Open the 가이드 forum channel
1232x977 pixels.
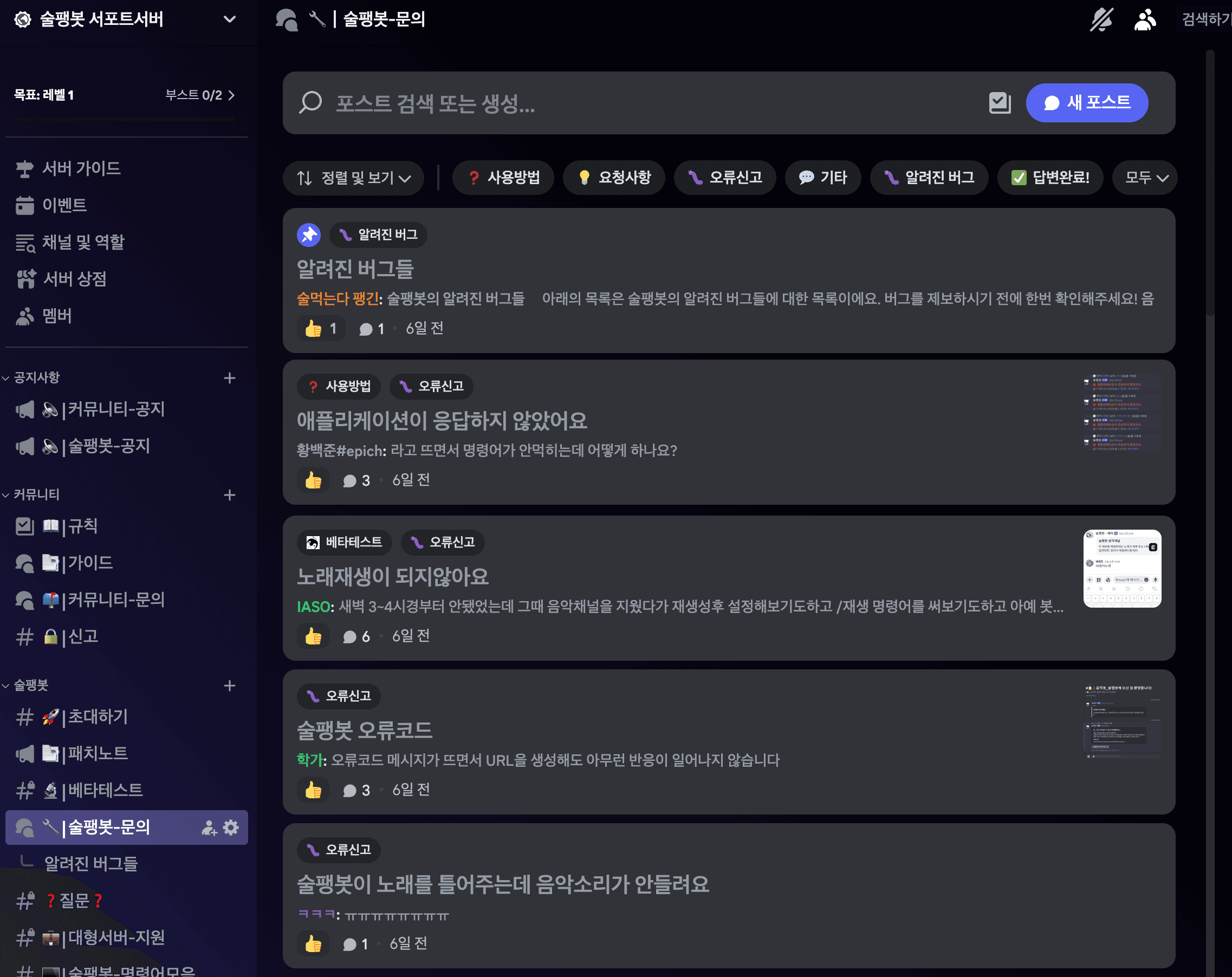point(126,563)
